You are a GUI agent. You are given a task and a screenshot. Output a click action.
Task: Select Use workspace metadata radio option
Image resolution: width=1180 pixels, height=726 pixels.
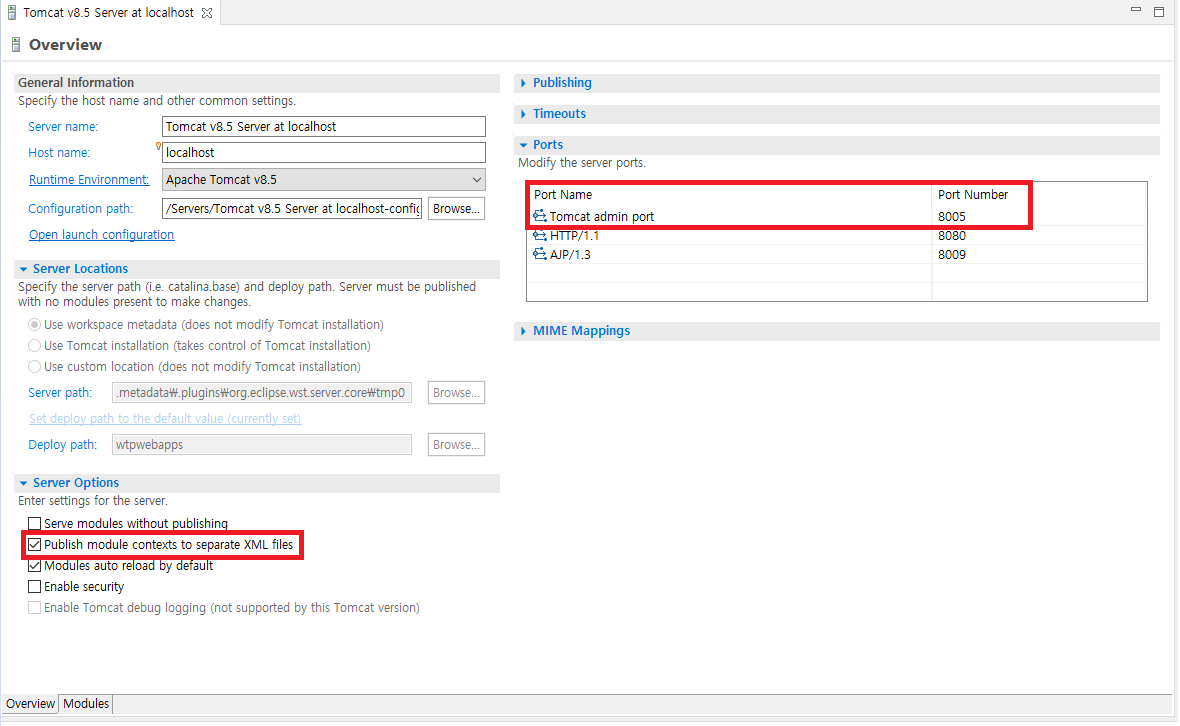click(35, 325)
